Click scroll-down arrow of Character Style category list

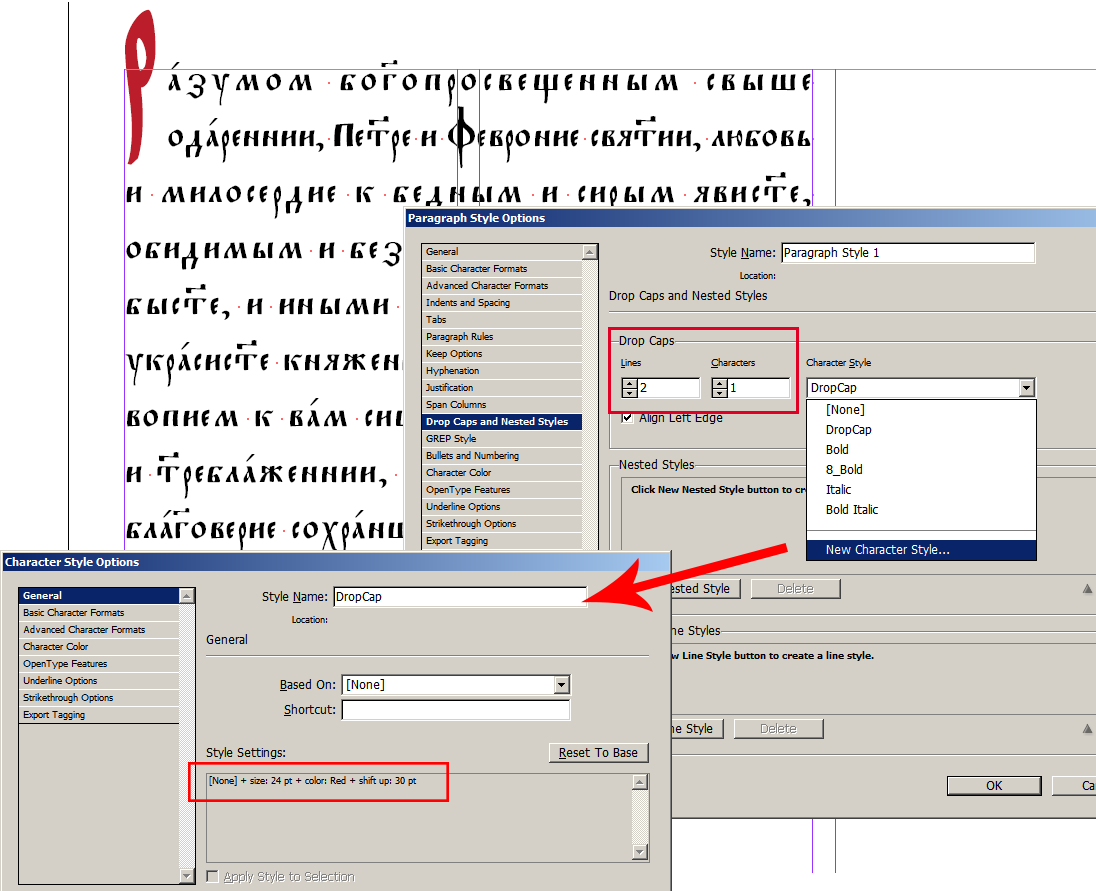coord(187,876)
